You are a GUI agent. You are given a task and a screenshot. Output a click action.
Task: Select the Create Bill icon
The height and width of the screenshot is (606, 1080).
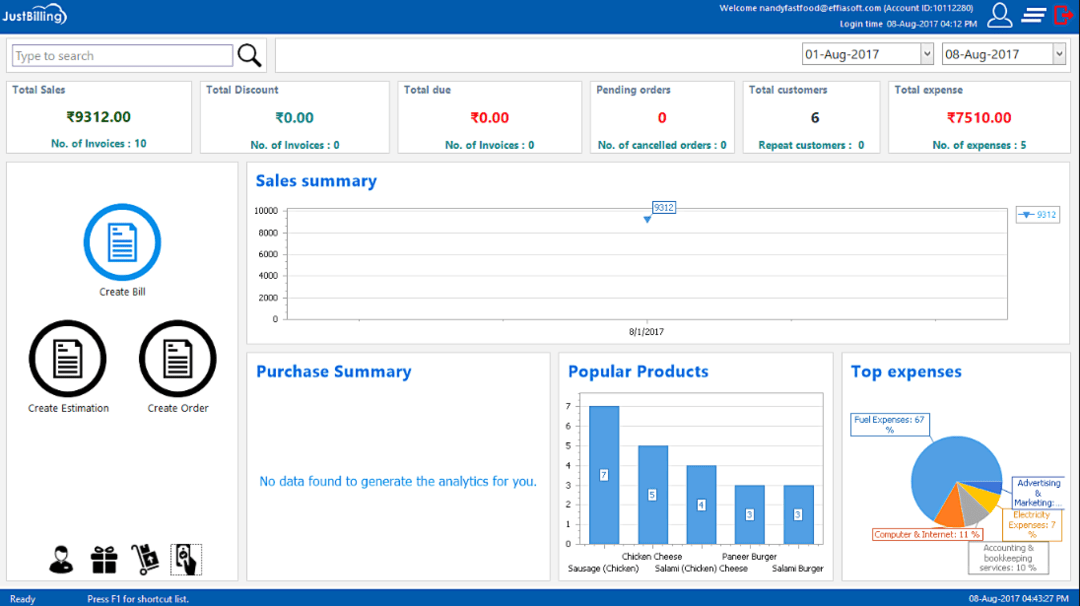coord(122,241)
